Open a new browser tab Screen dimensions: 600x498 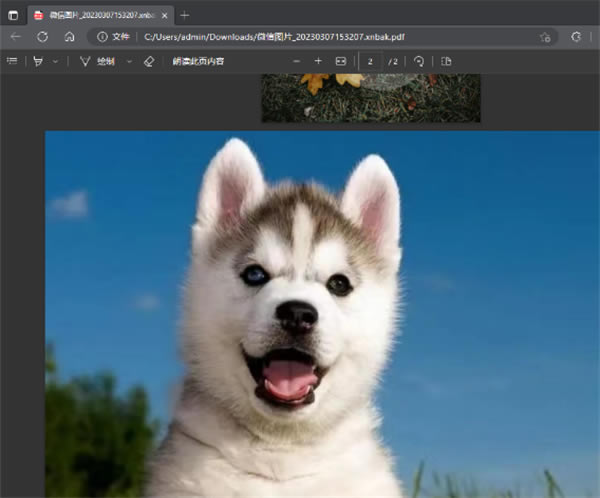pos(185,15)
